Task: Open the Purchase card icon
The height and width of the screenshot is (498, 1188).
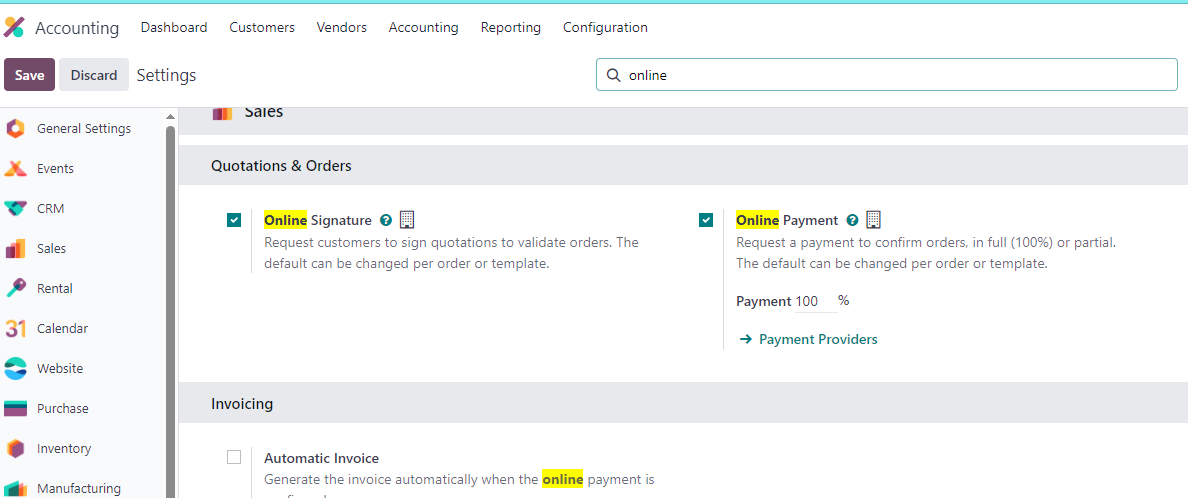Action: coord(15,409)
